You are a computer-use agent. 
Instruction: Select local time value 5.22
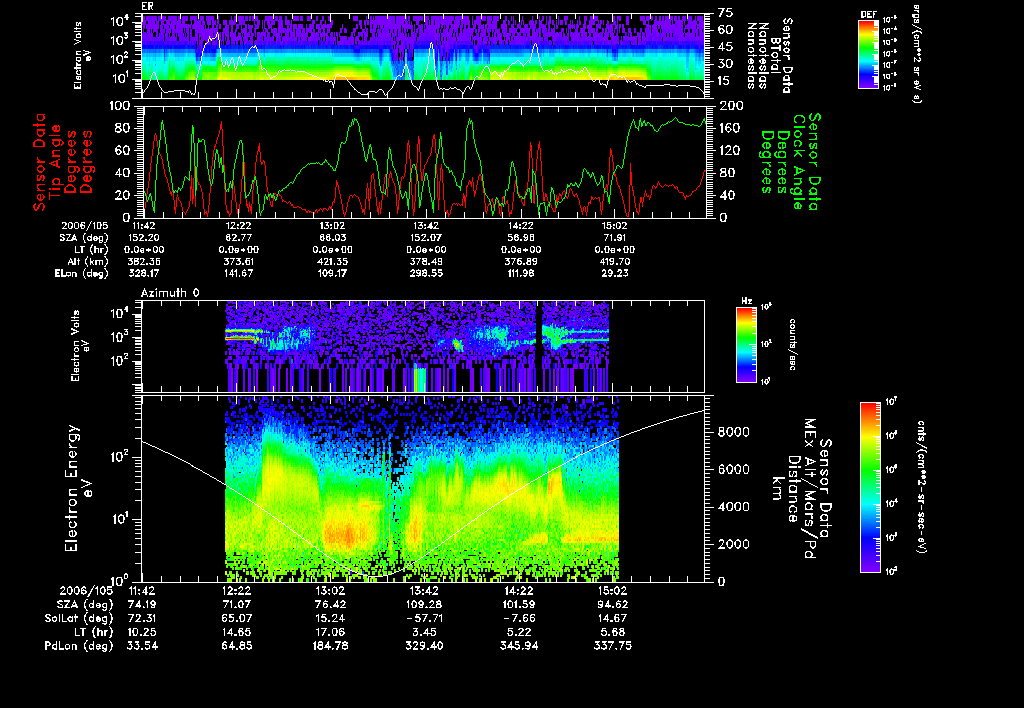519,632
